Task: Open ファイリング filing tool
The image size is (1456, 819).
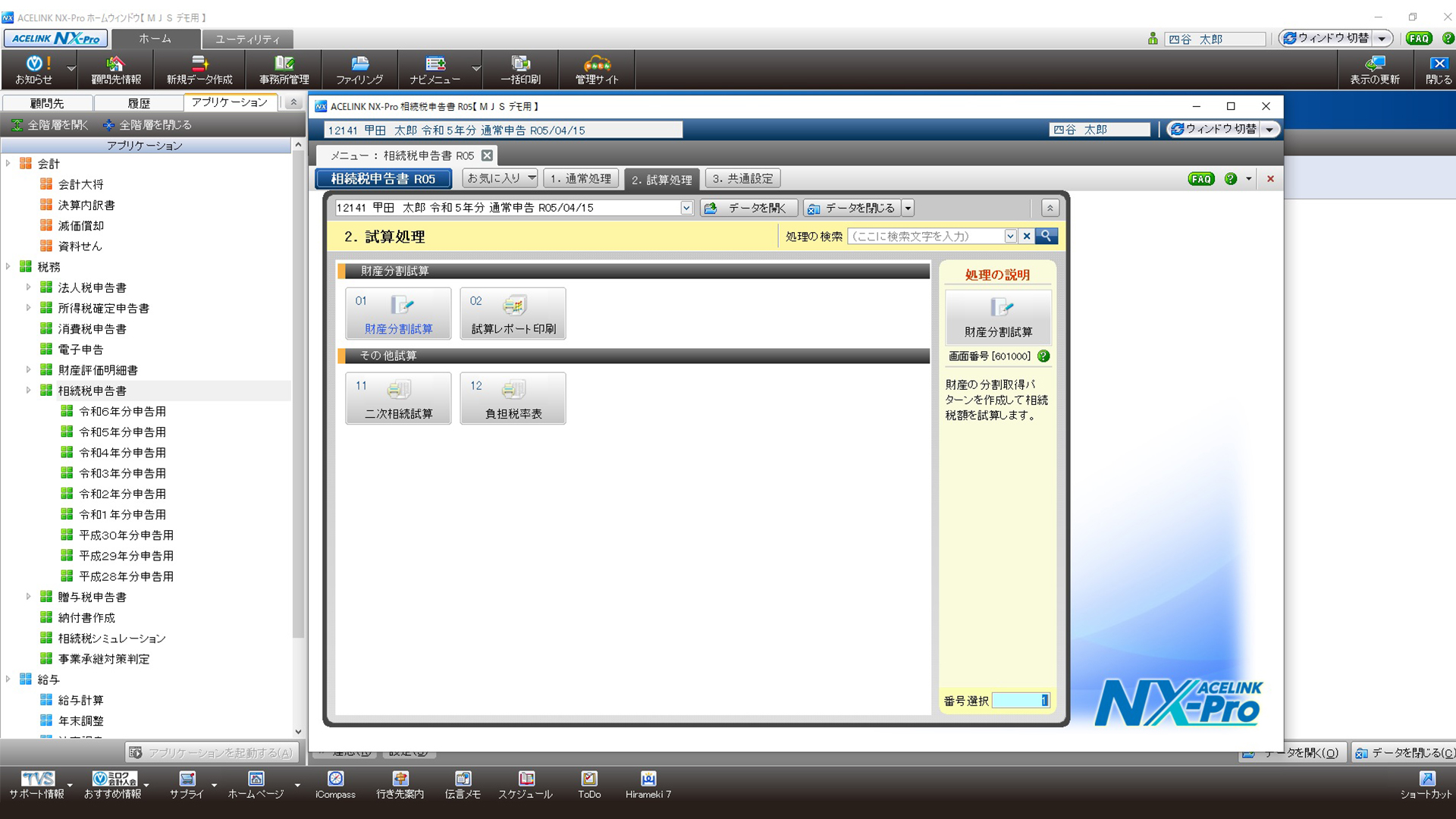Action: click(x=359, y=70)
